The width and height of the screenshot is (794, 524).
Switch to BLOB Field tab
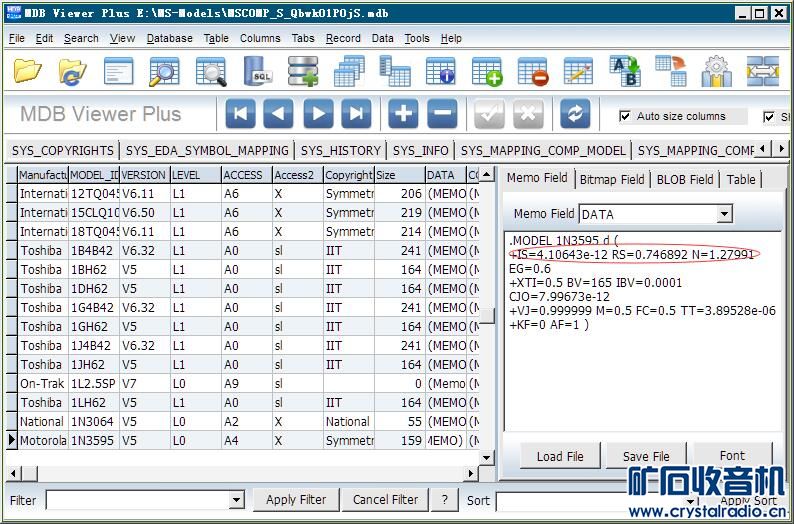point(685,179)
